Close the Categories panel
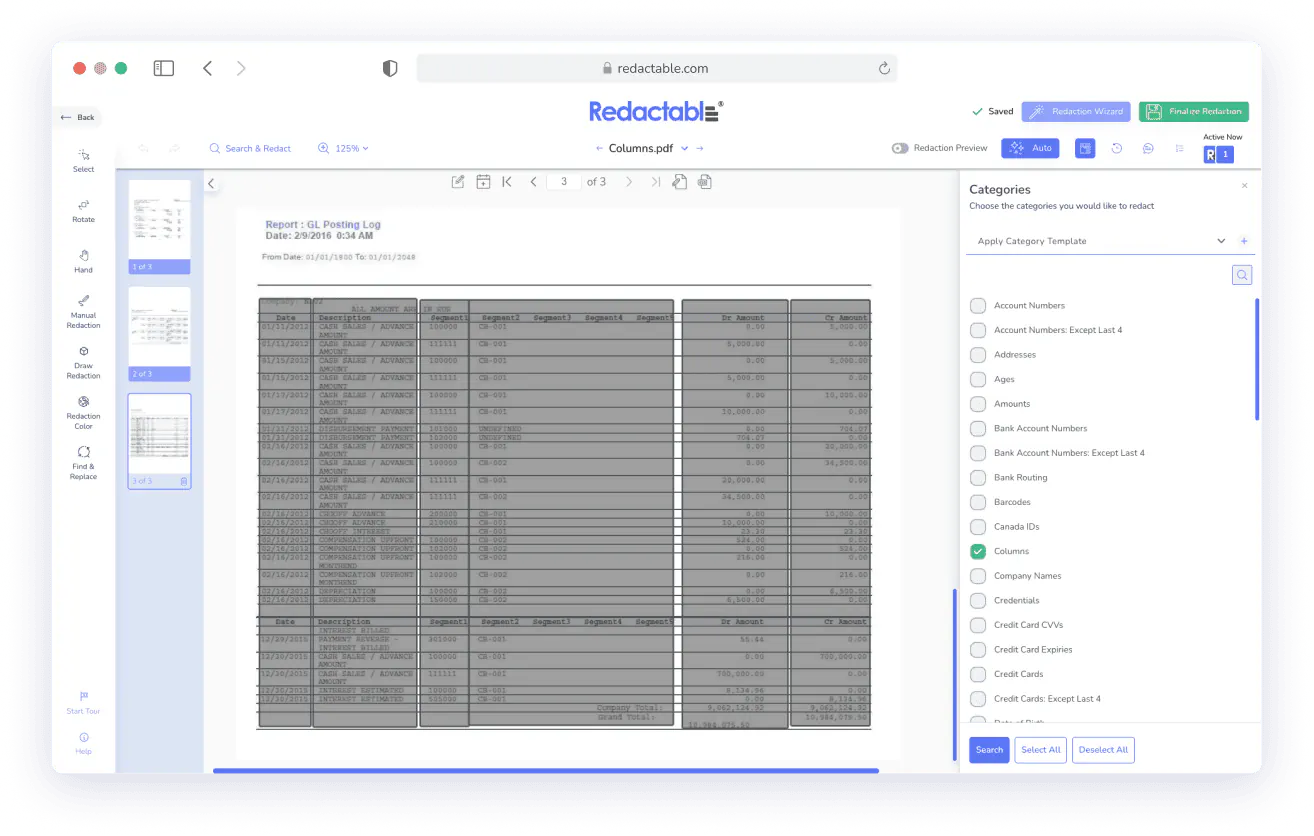This screenshot has height=836, width=1314. [1245, 186]
